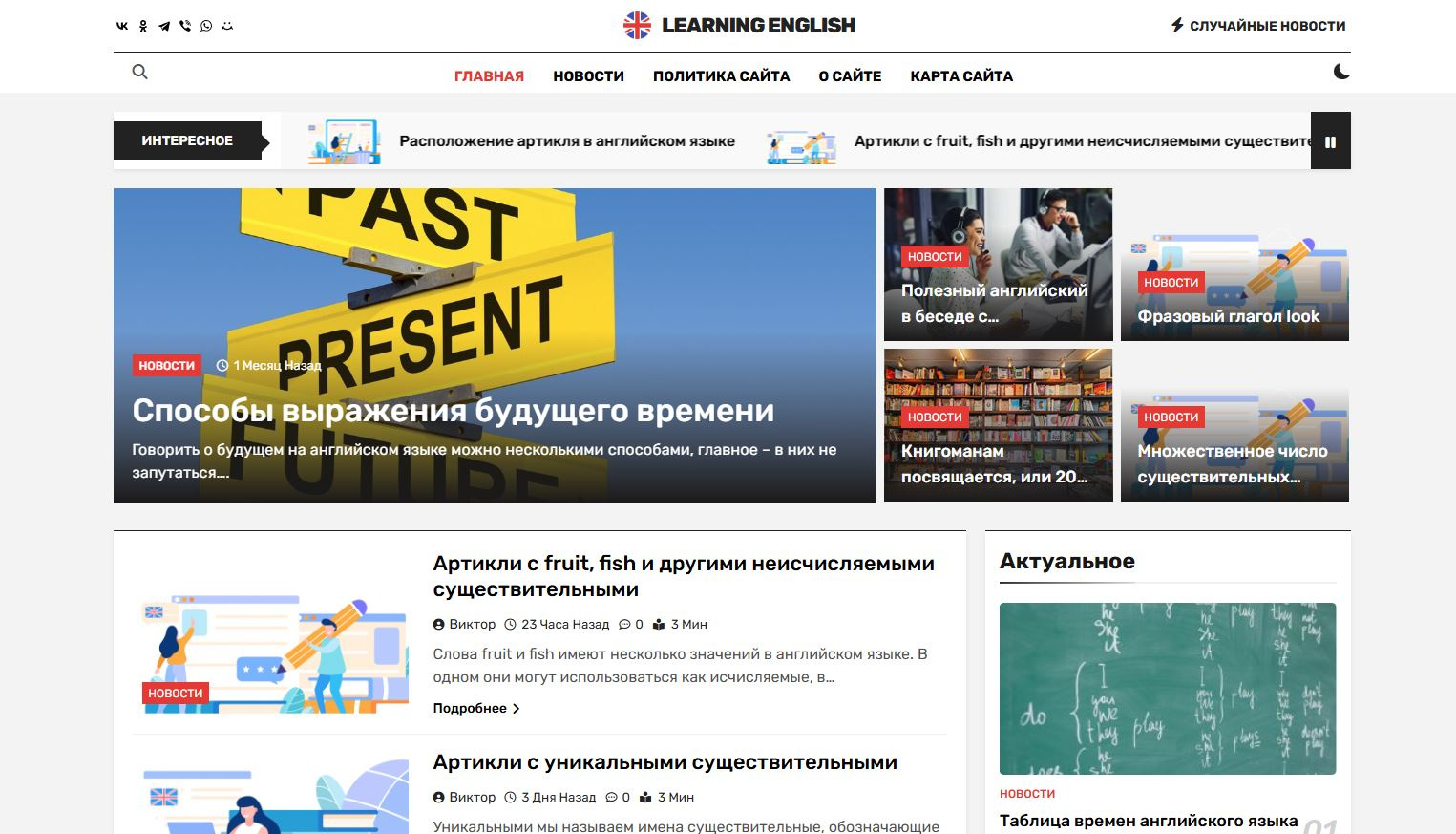Click НОВОСТИ badge on Полезный английский card

coord(935,257)
